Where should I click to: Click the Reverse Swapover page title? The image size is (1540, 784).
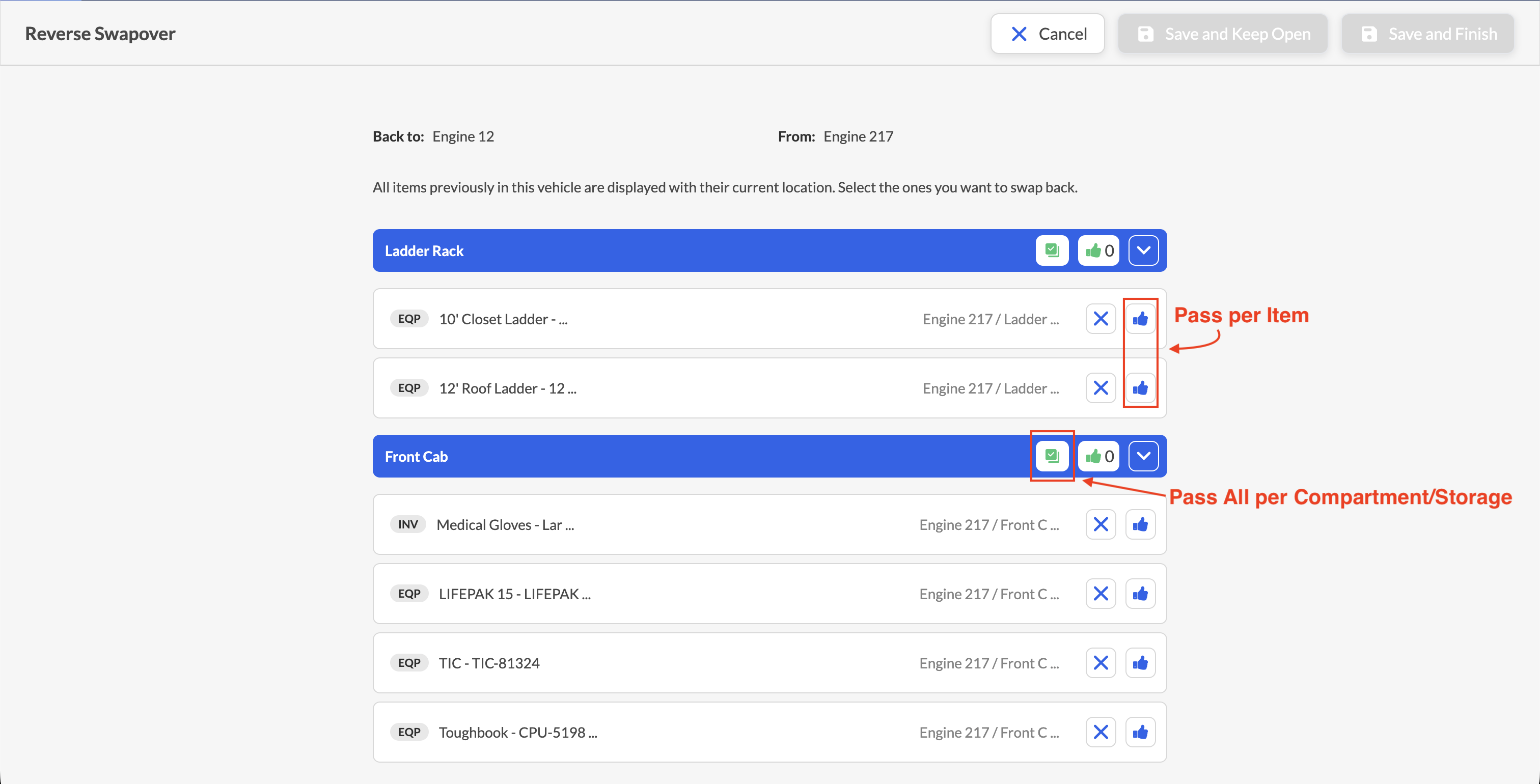pos(100,34)
